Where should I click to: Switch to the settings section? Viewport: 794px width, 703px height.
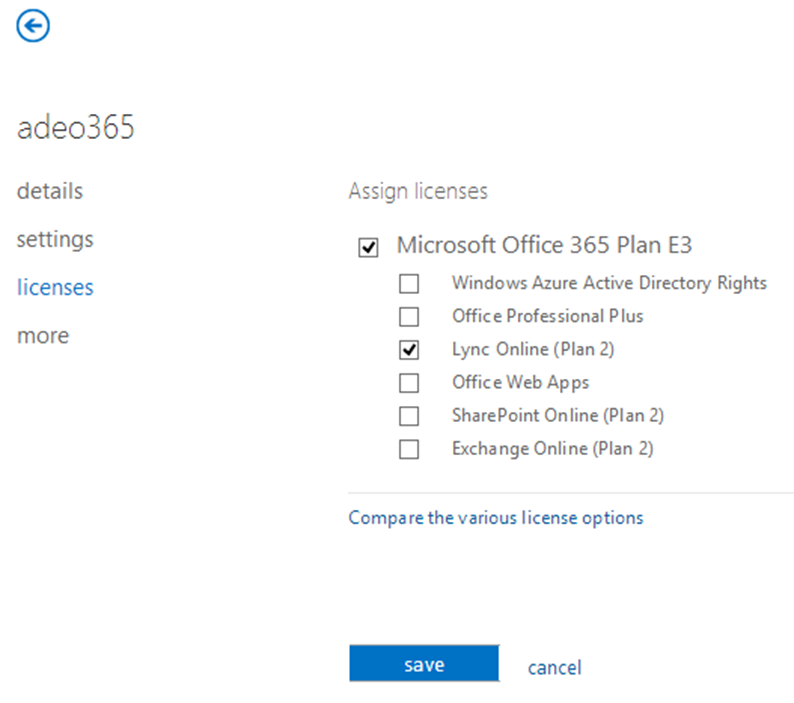(x=55, y=240)
